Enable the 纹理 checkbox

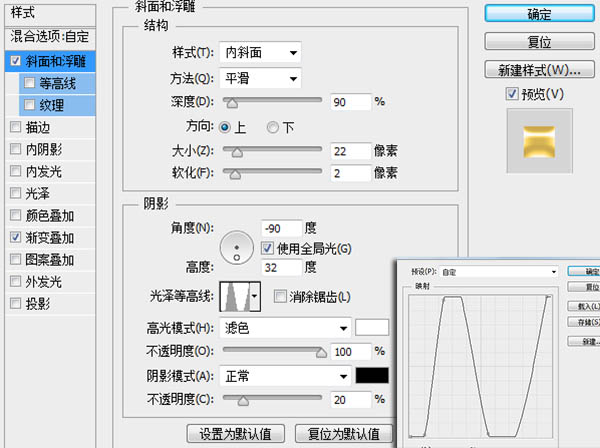[x=29, y=105]
